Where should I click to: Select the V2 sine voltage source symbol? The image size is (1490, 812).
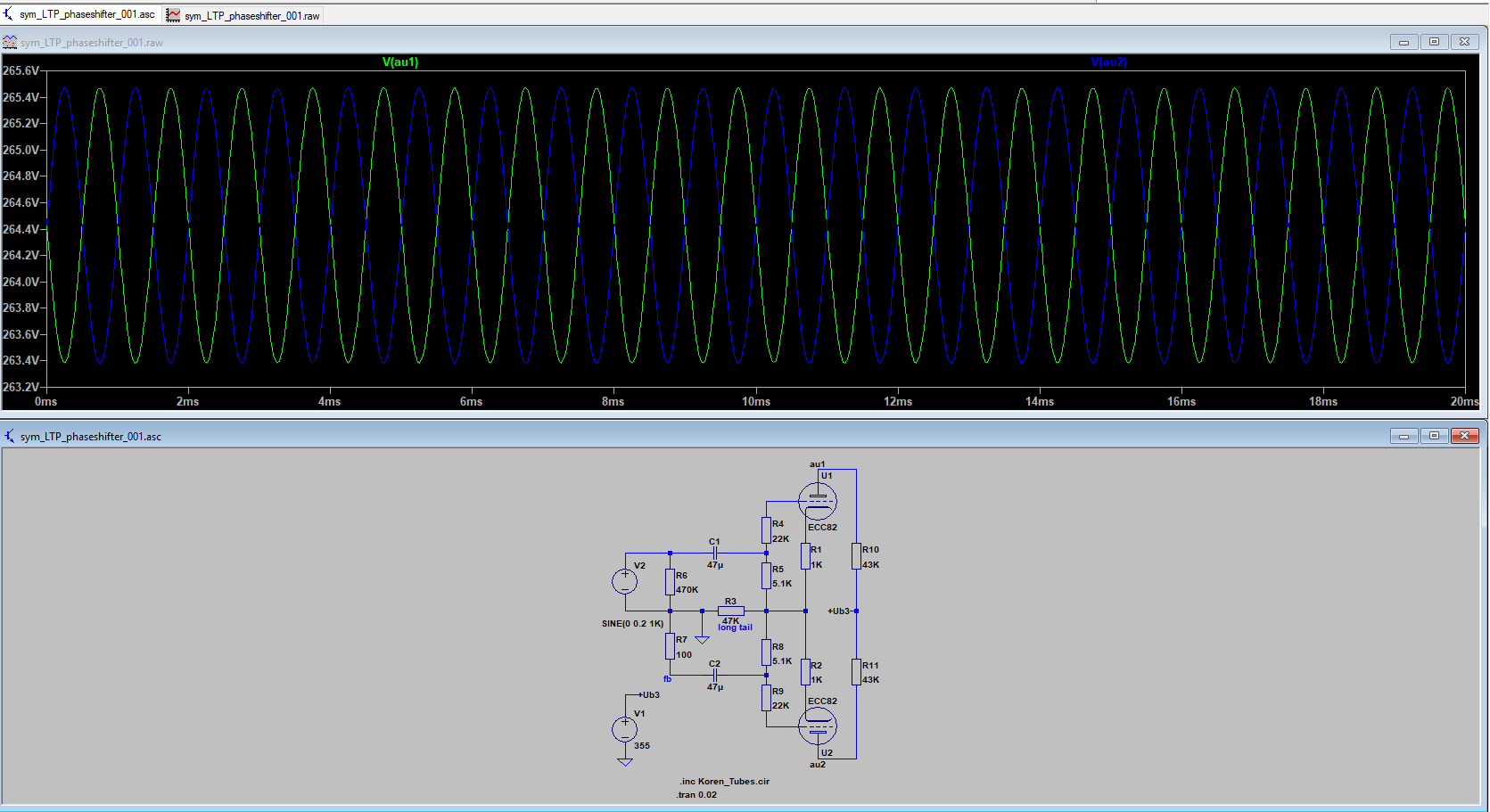(625, 582)
